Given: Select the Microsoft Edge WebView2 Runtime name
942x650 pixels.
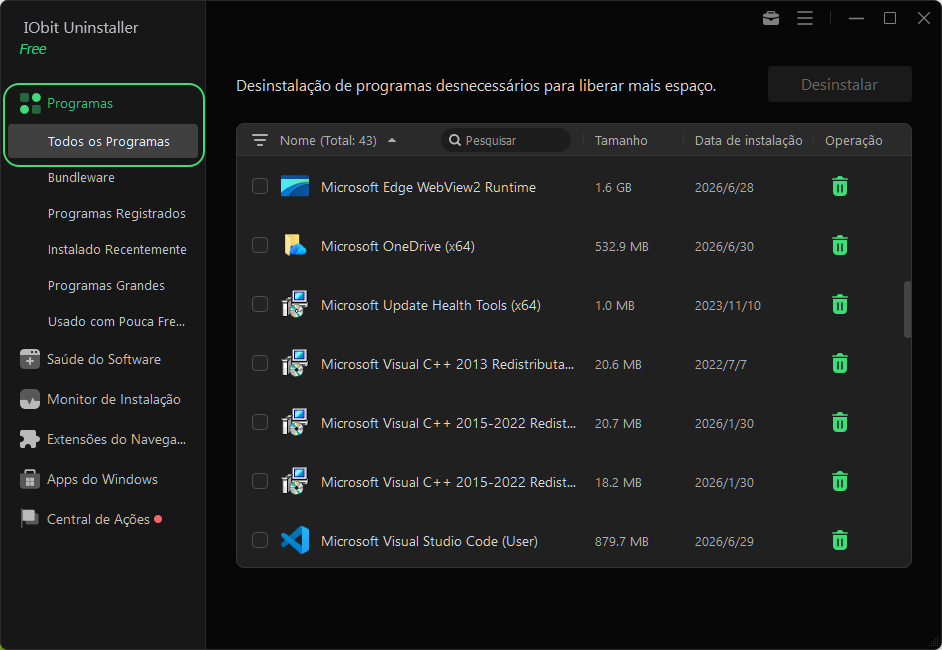Looking at the screenshot, I should [428, 187].
